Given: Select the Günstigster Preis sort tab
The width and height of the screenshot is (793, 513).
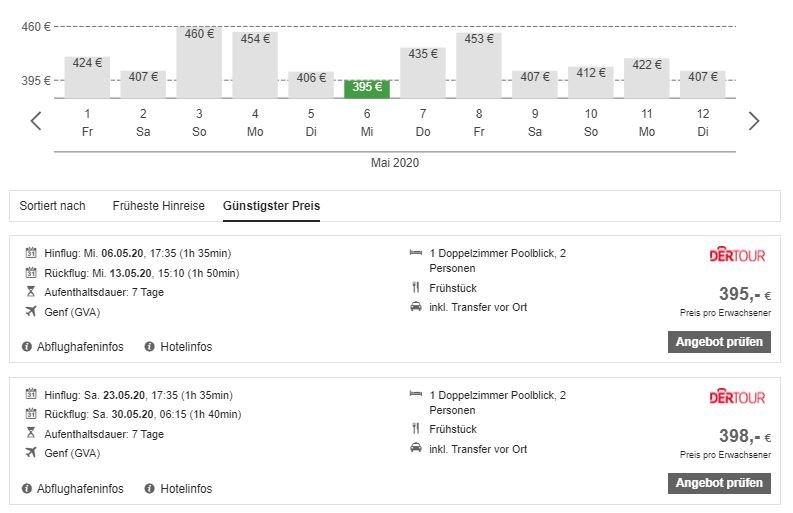Looking at the screenshot, I should 271,206.
